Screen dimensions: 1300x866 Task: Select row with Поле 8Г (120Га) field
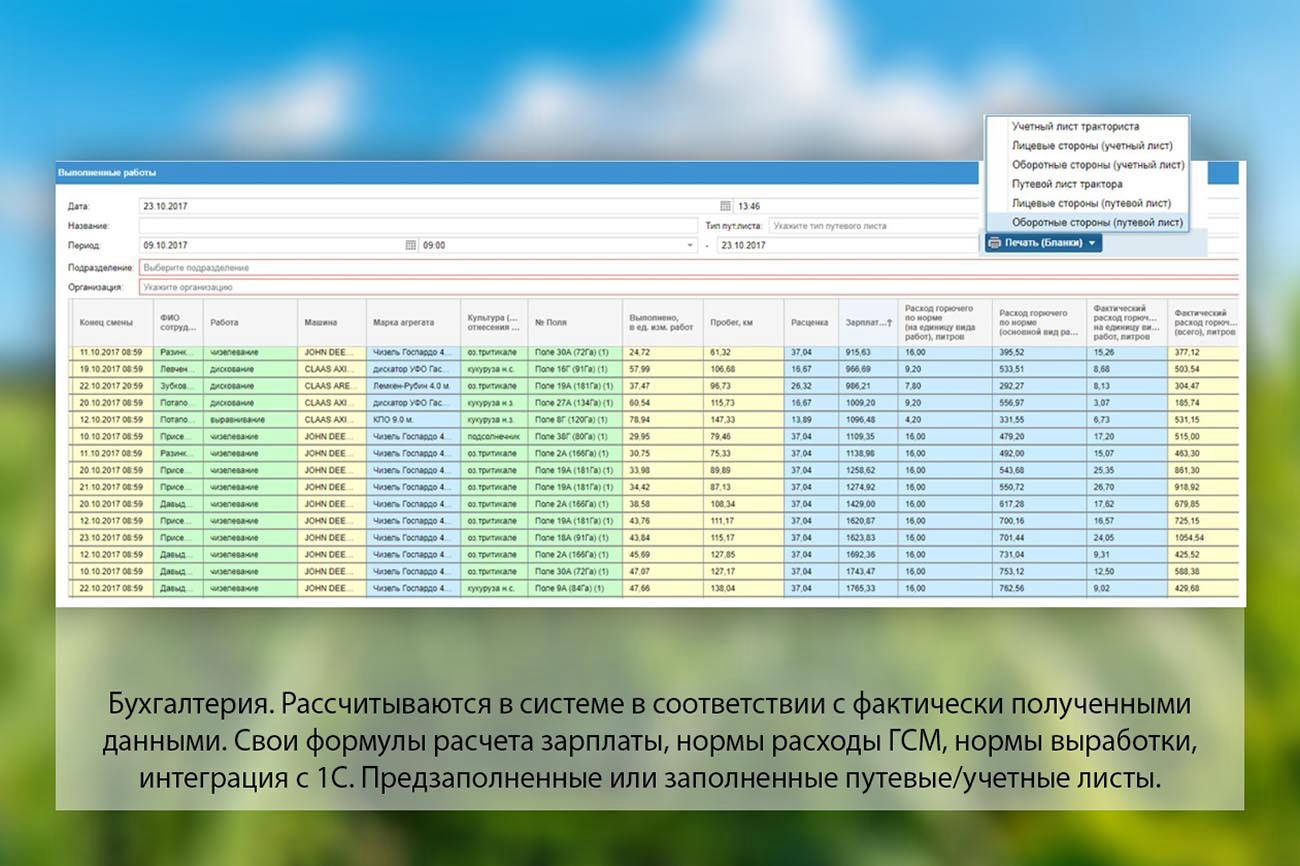pos(573,419)
